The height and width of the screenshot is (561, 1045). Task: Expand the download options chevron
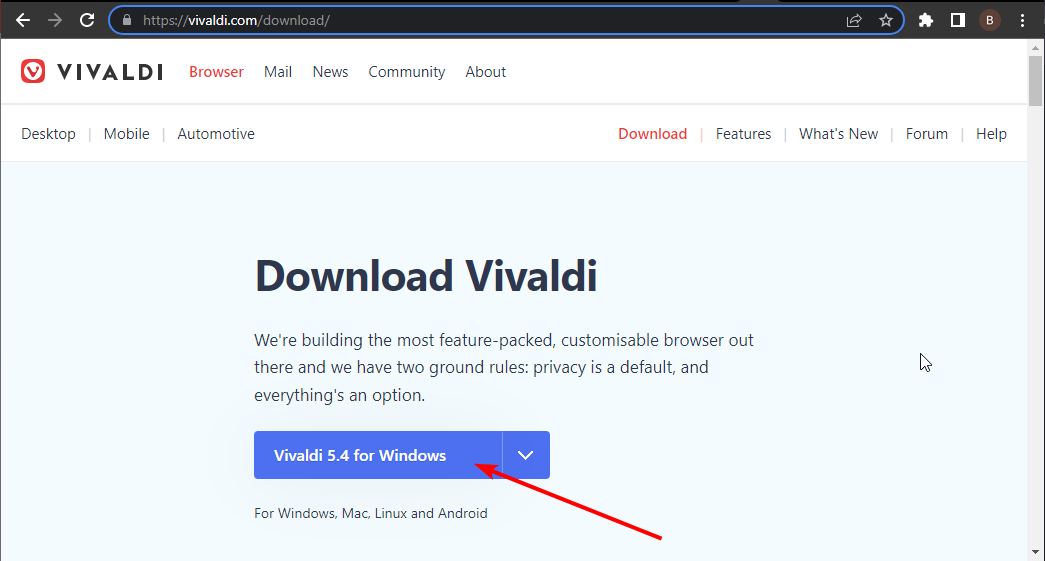pos(526,455)
